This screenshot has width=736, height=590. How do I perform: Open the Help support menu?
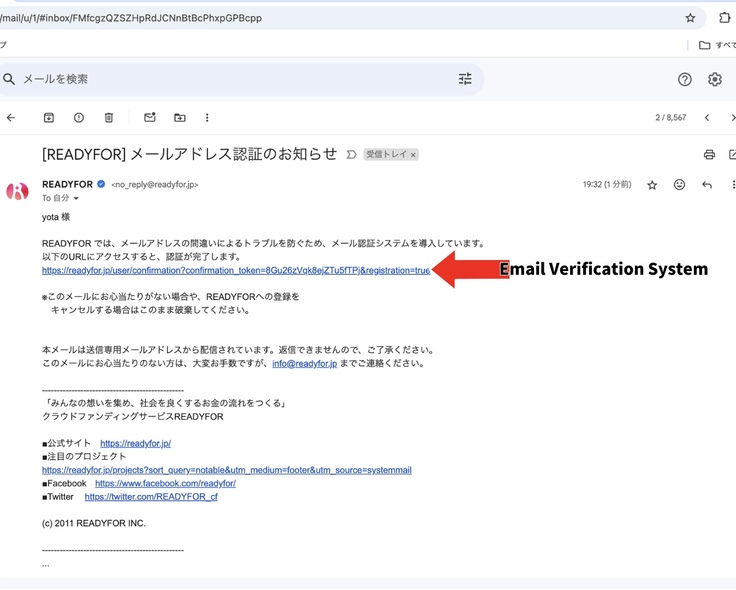click(685, 79)
